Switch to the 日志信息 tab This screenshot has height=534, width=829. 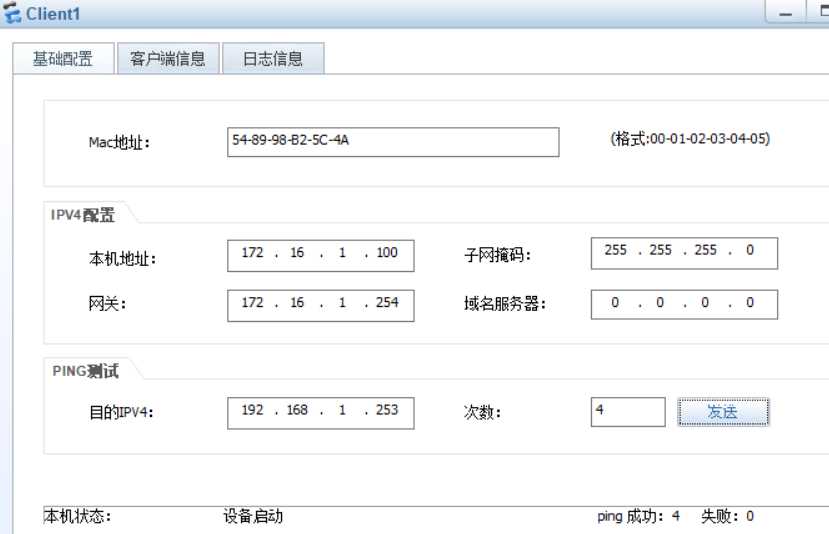(x=273, y=58)
